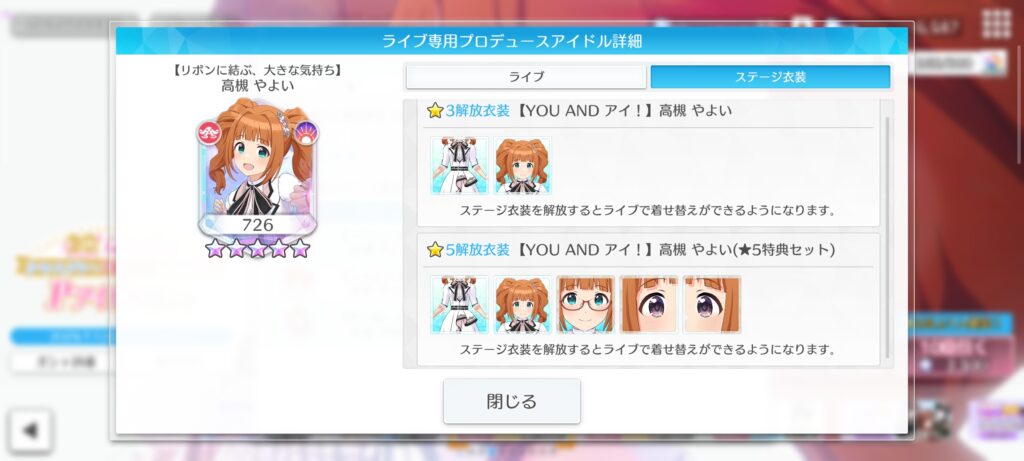Viewport: 1024px width, 461px height.
Task: Open the grid menu icon at top right
Action: pyautogui.click(x=996, y=24)
